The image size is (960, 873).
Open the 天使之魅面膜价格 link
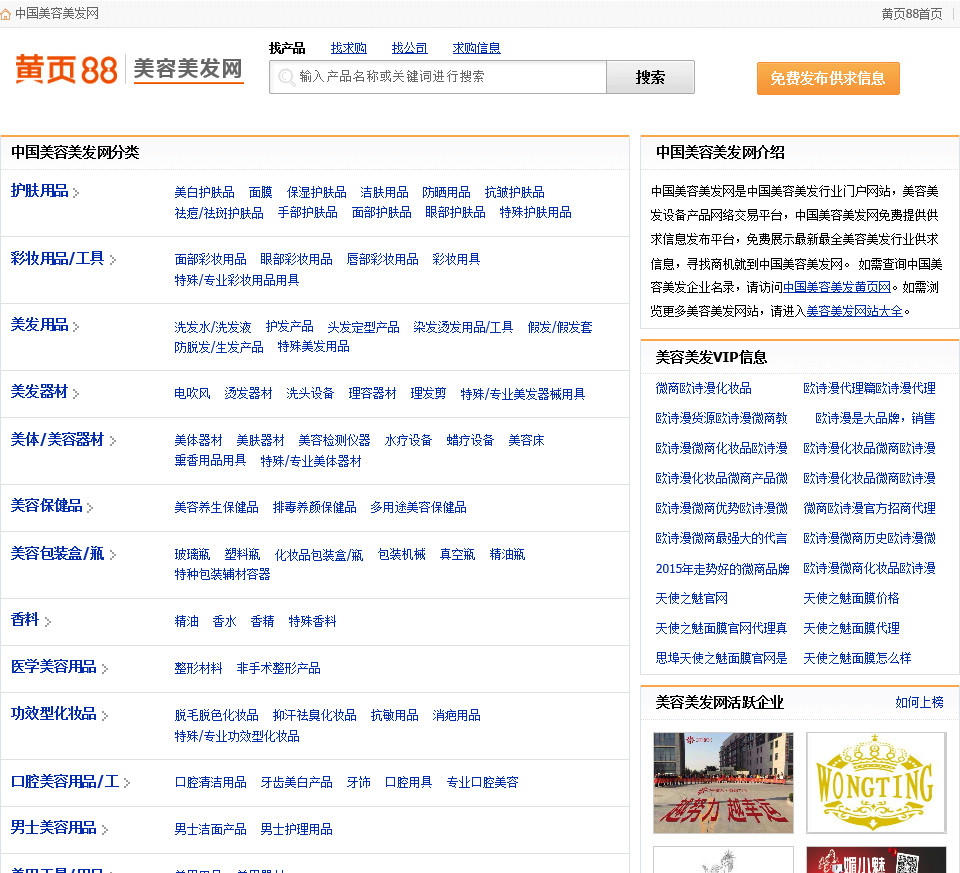[x=851, y=598]
